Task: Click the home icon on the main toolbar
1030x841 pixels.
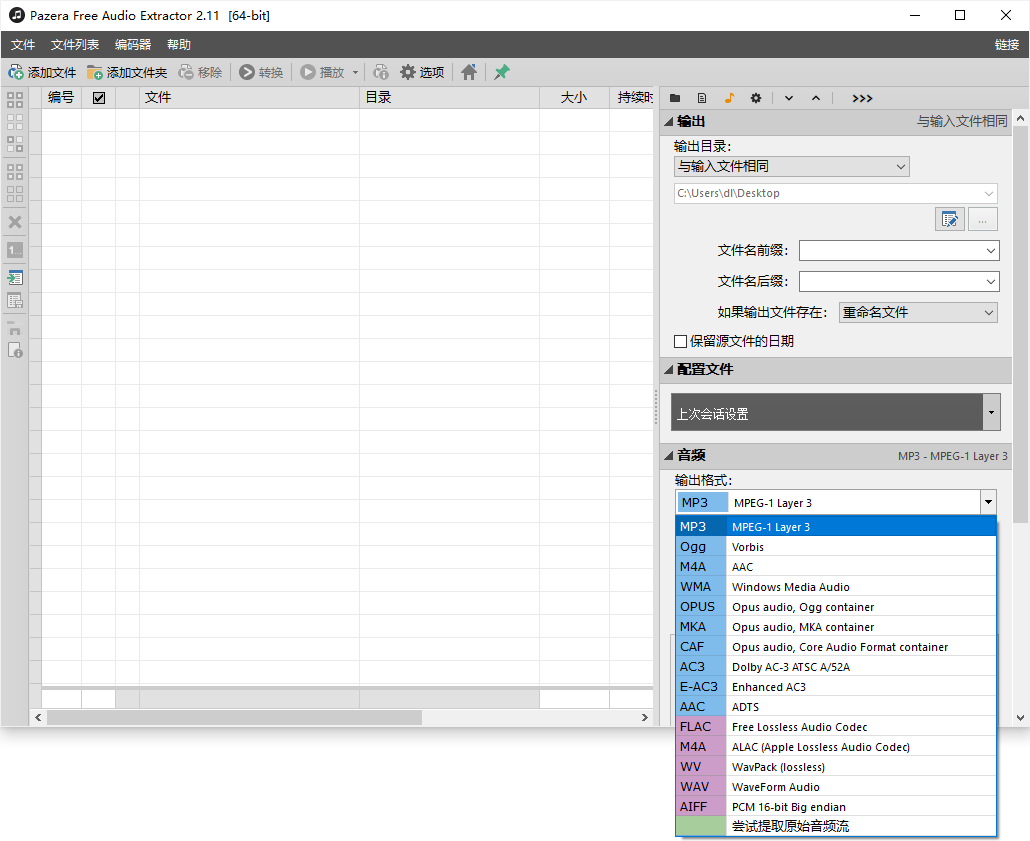Action: [x=468, y=71]
